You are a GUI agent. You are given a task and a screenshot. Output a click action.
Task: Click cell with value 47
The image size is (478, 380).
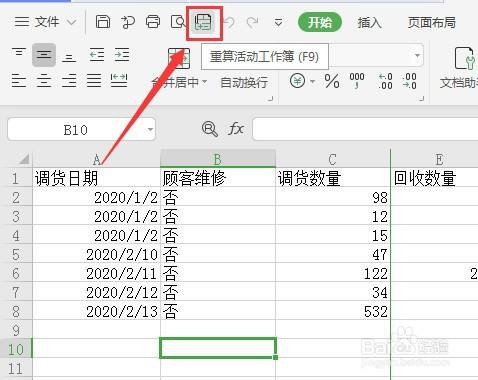(x=333, y=254)
